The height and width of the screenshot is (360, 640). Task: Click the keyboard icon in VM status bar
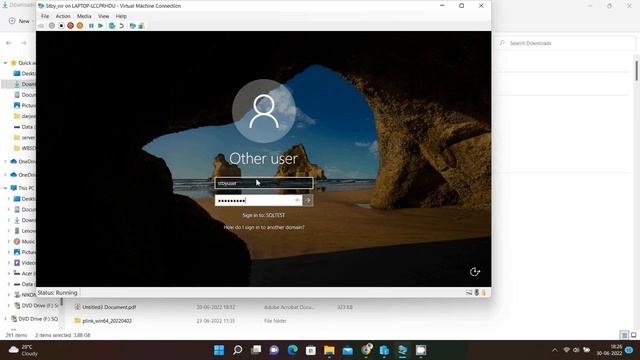(x=469, y=292)
